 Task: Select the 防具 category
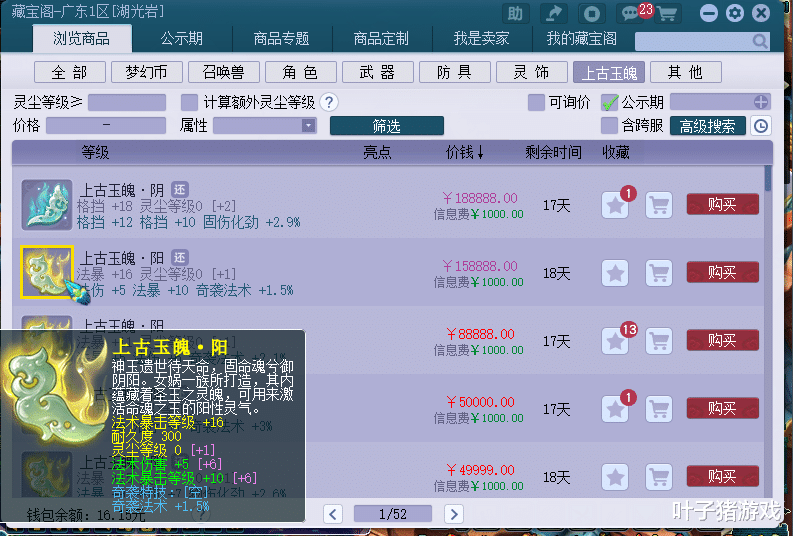(x=455, y=72)
